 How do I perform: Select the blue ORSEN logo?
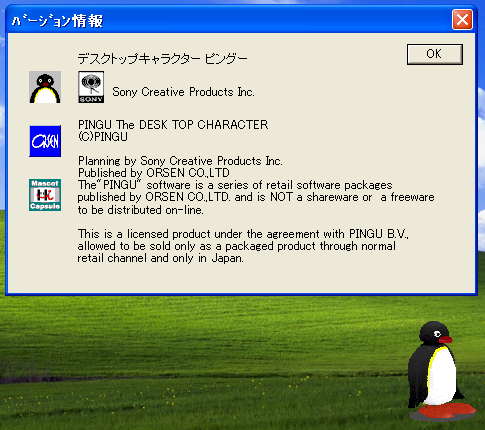pos(45,141)
